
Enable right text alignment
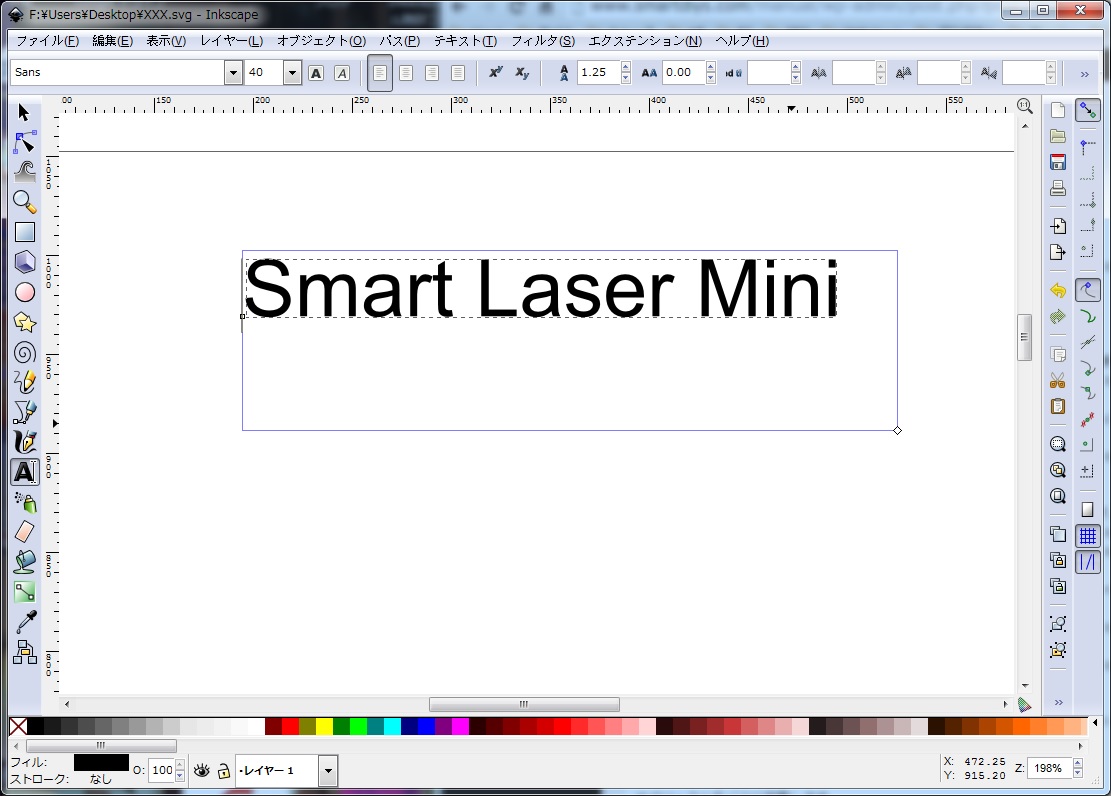coord(432,73)
